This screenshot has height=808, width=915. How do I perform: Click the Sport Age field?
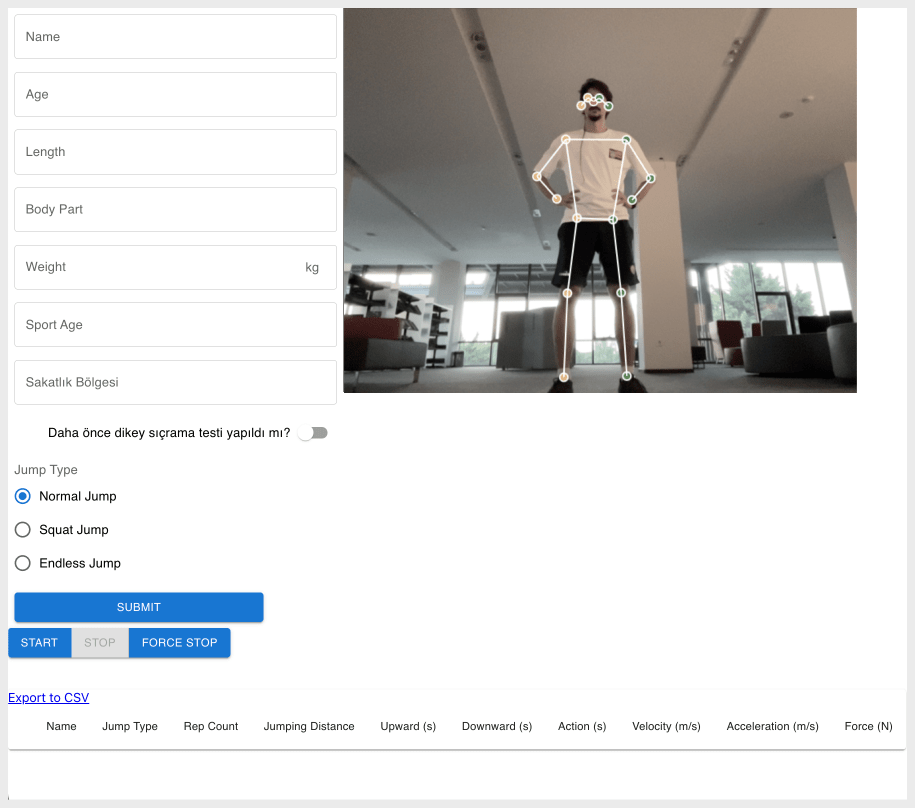pyautogui.click(x=175, y=325)
